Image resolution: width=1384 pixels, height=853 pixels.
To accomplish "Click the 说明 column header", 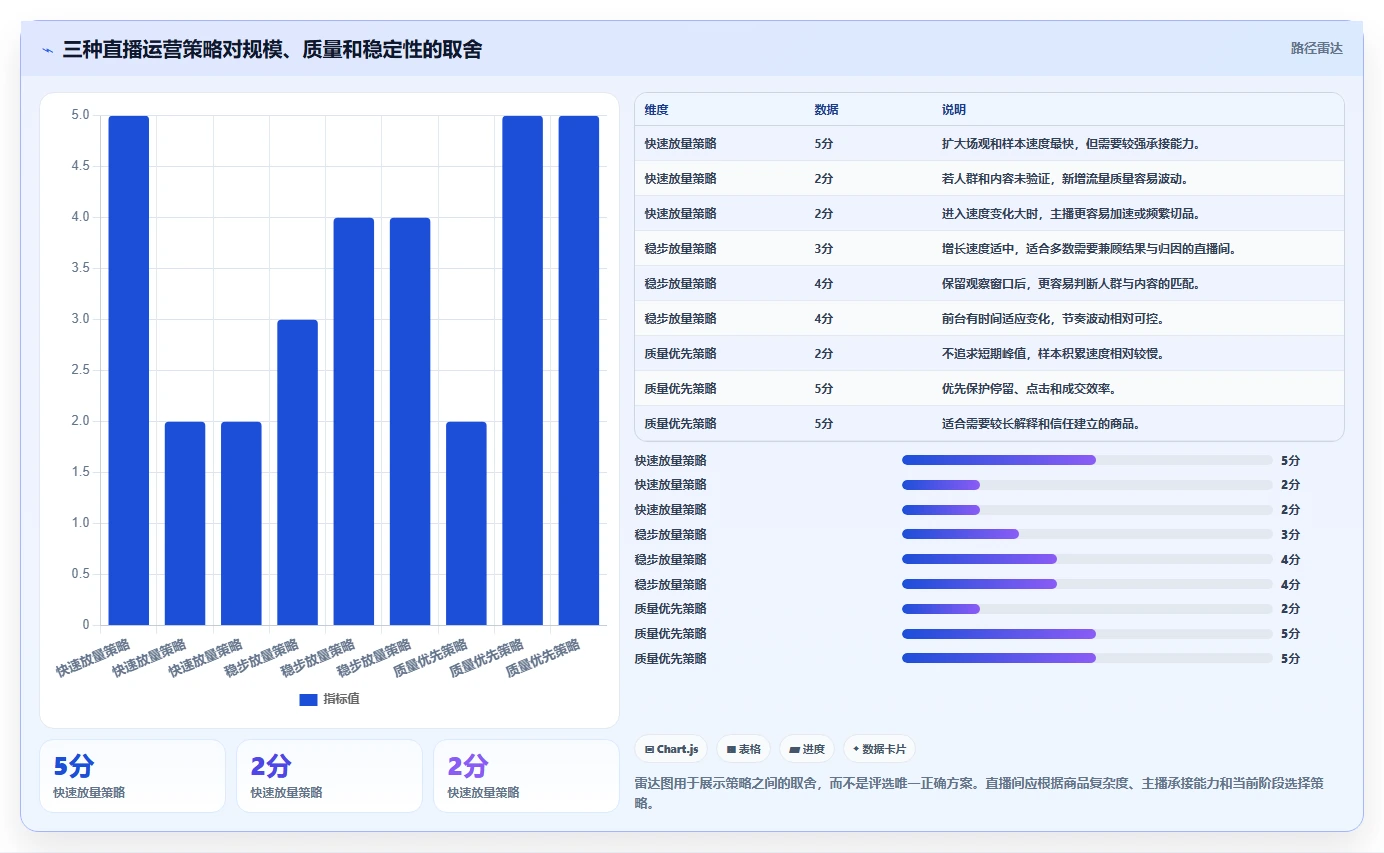I will click(x=953, y=110).
